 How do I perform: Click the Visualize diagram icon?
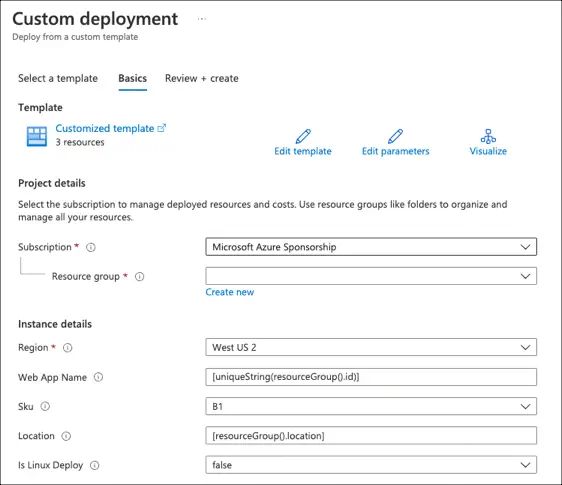point(488,136)
